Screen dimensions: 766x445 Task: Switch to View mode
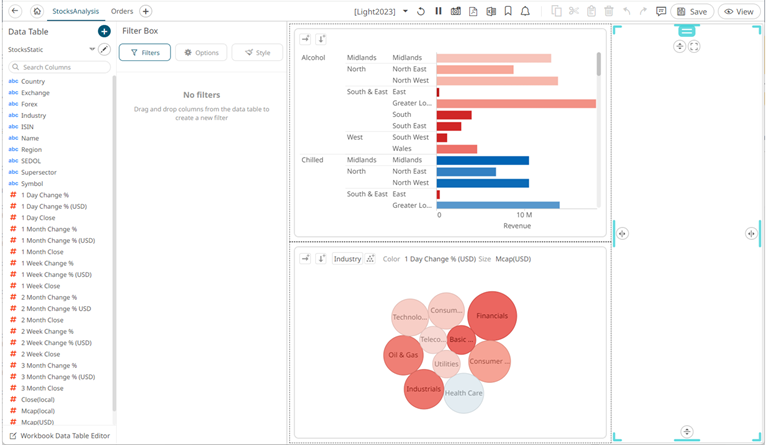click(739, 11)
